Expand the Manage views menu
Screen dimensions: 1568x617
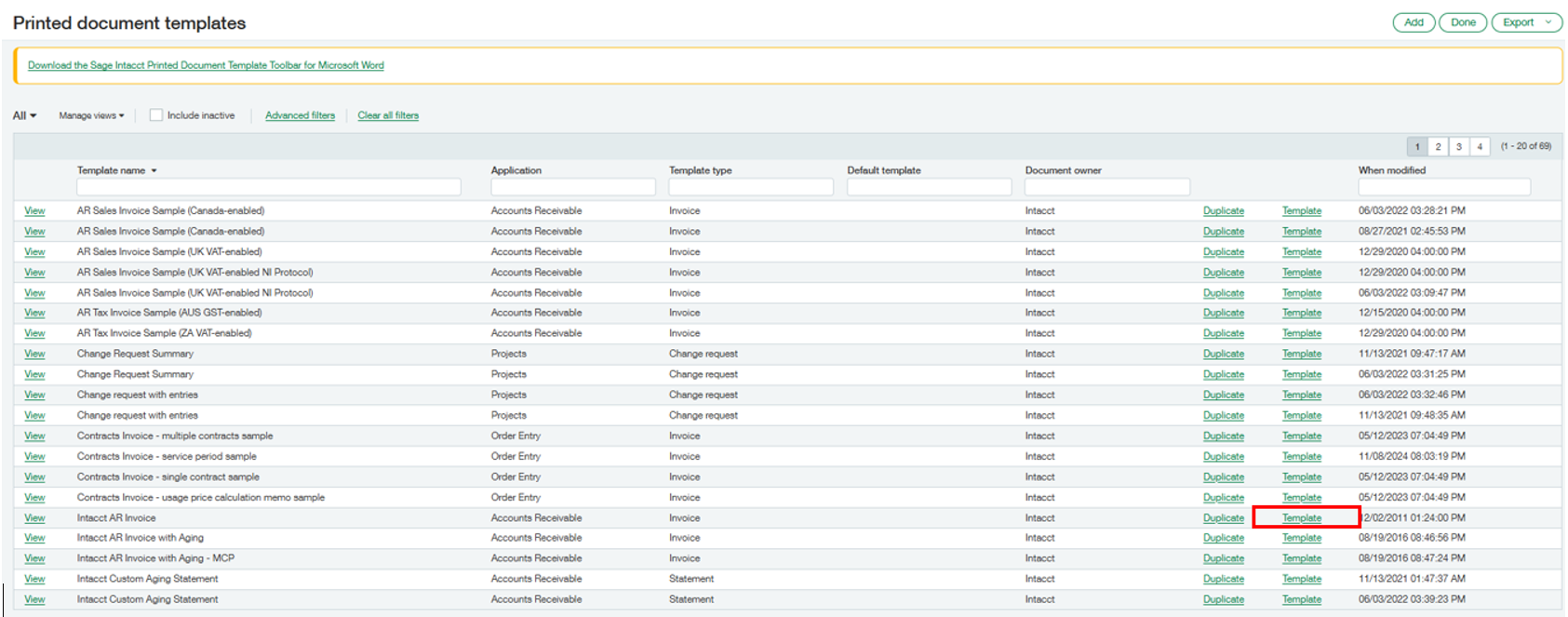click(x=91, y=115)
